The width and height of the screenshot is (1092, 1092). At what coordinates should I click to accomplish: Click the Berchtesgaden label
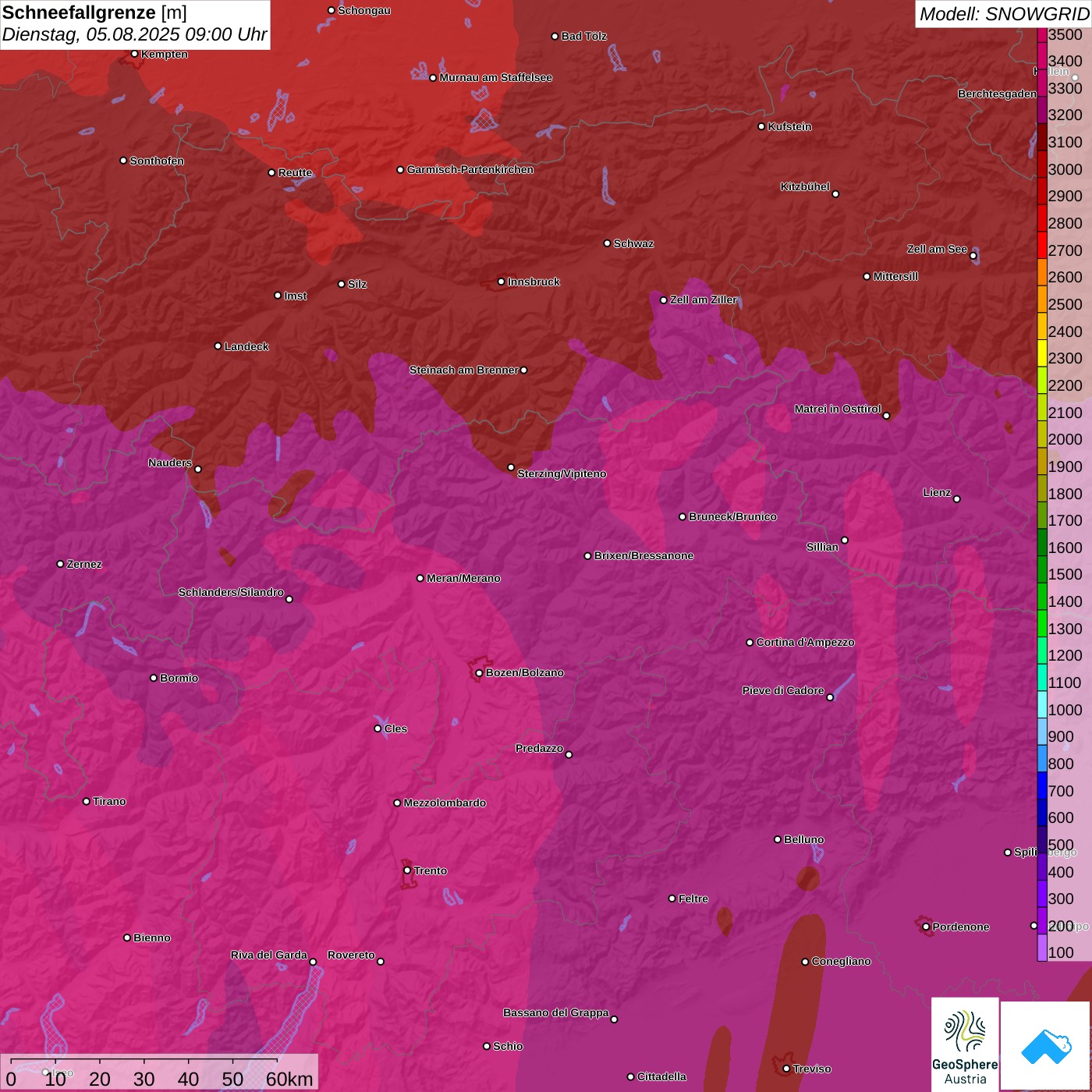[997, 94]
